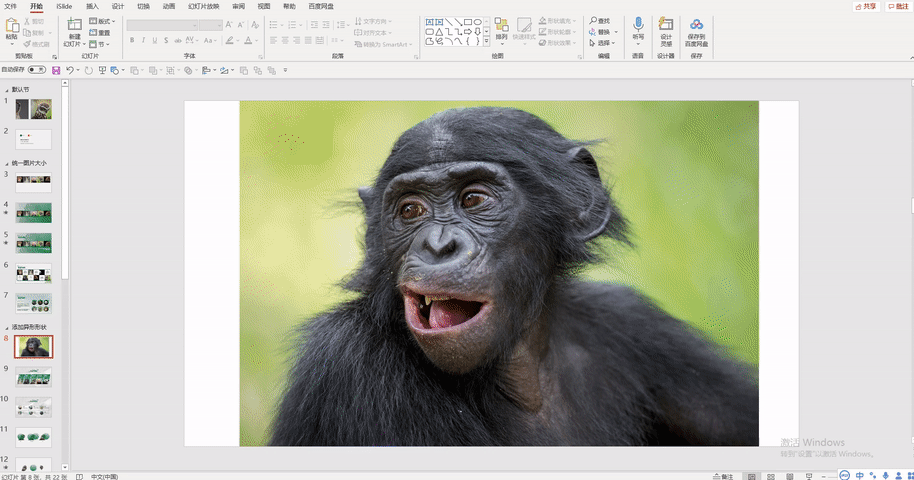Viewport: 914px width, 480px height.
Task: Click the Dictate (听写) microphone icon
Action: [x=638, y=24]
